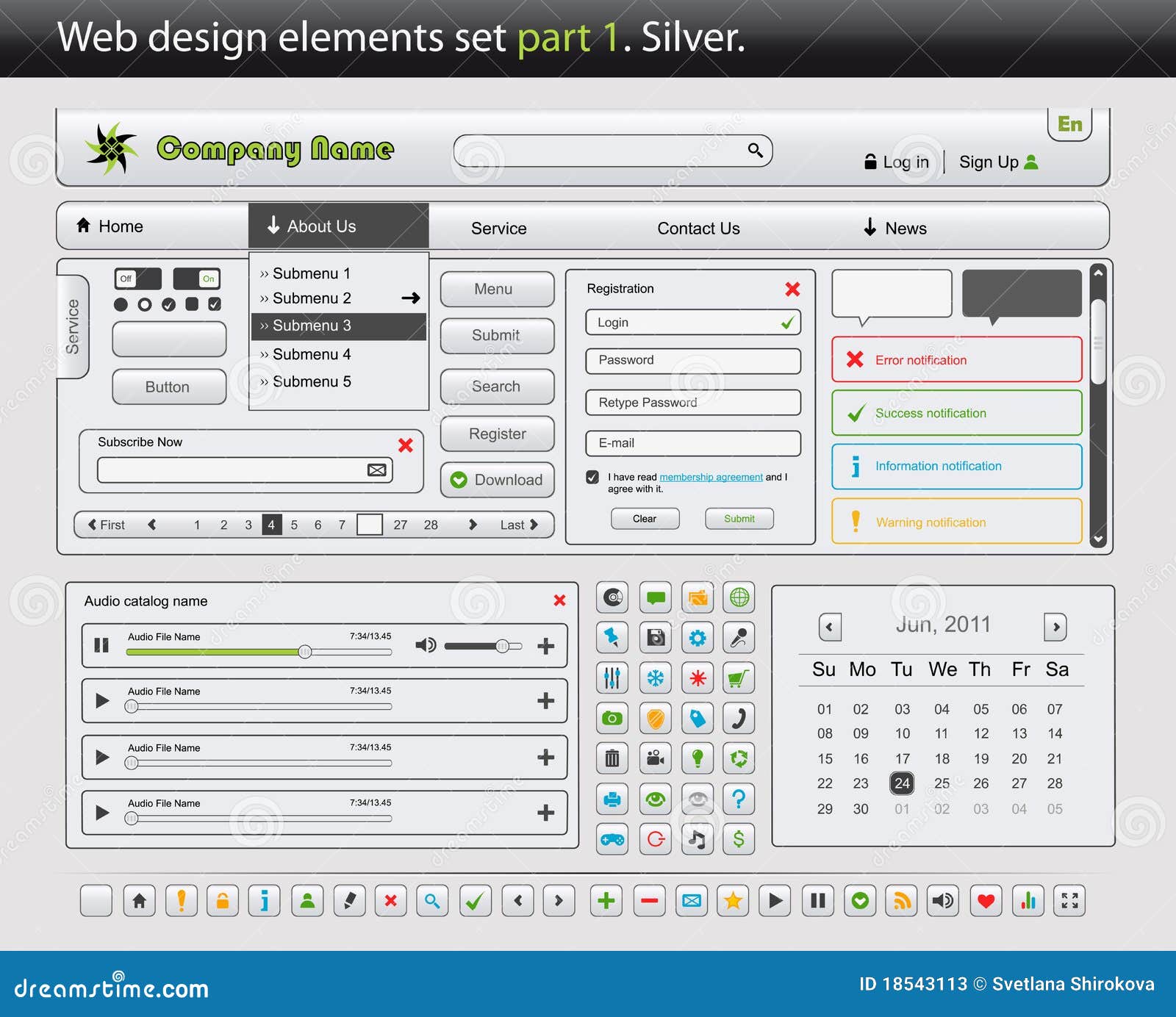The height and width of the screenshot is (1017, 1176).
Task: Click the green camera icon
Action: tap(612, 718)
